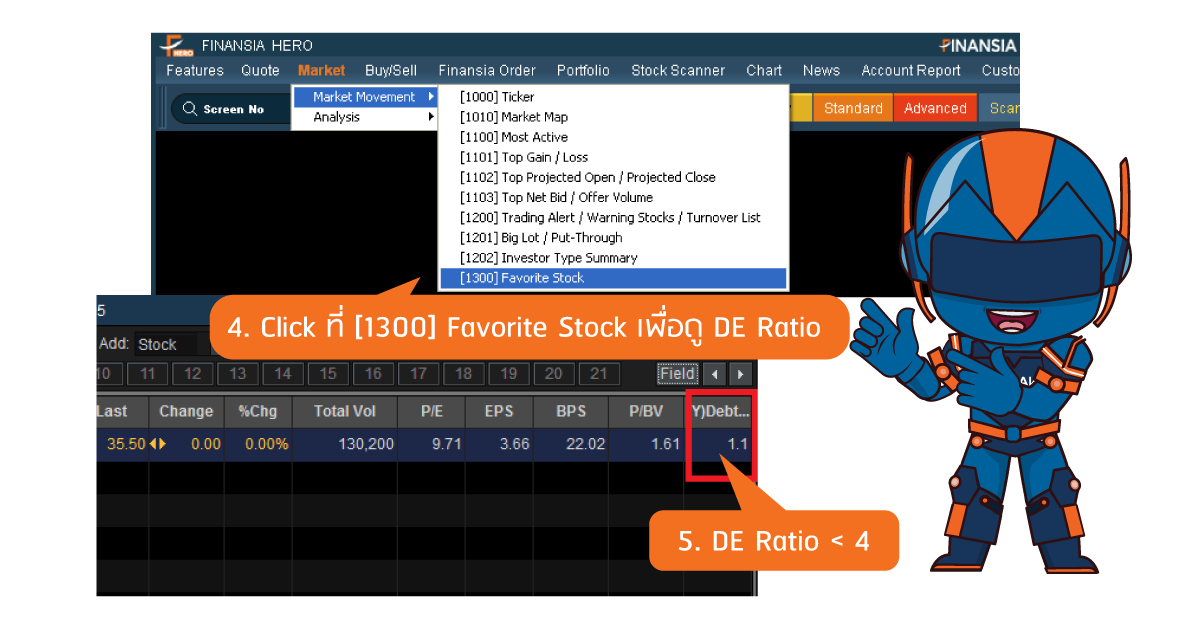Click the BPS column header
This screenshot has width=1200, height=639.
click(x=571, y=411)
